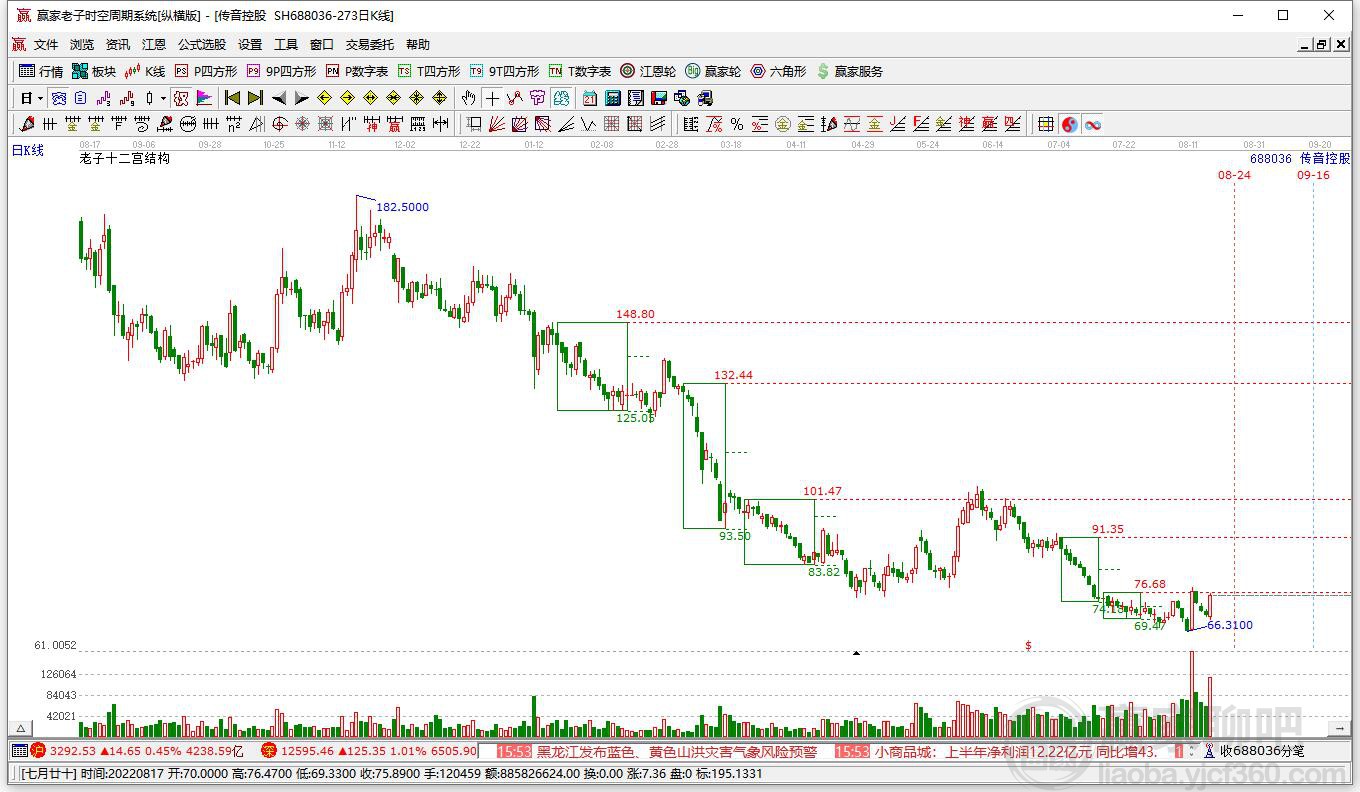The image size is (1360, 792).
Task: Click the infinity loop icon
Action: click(x=1093, y=124)
